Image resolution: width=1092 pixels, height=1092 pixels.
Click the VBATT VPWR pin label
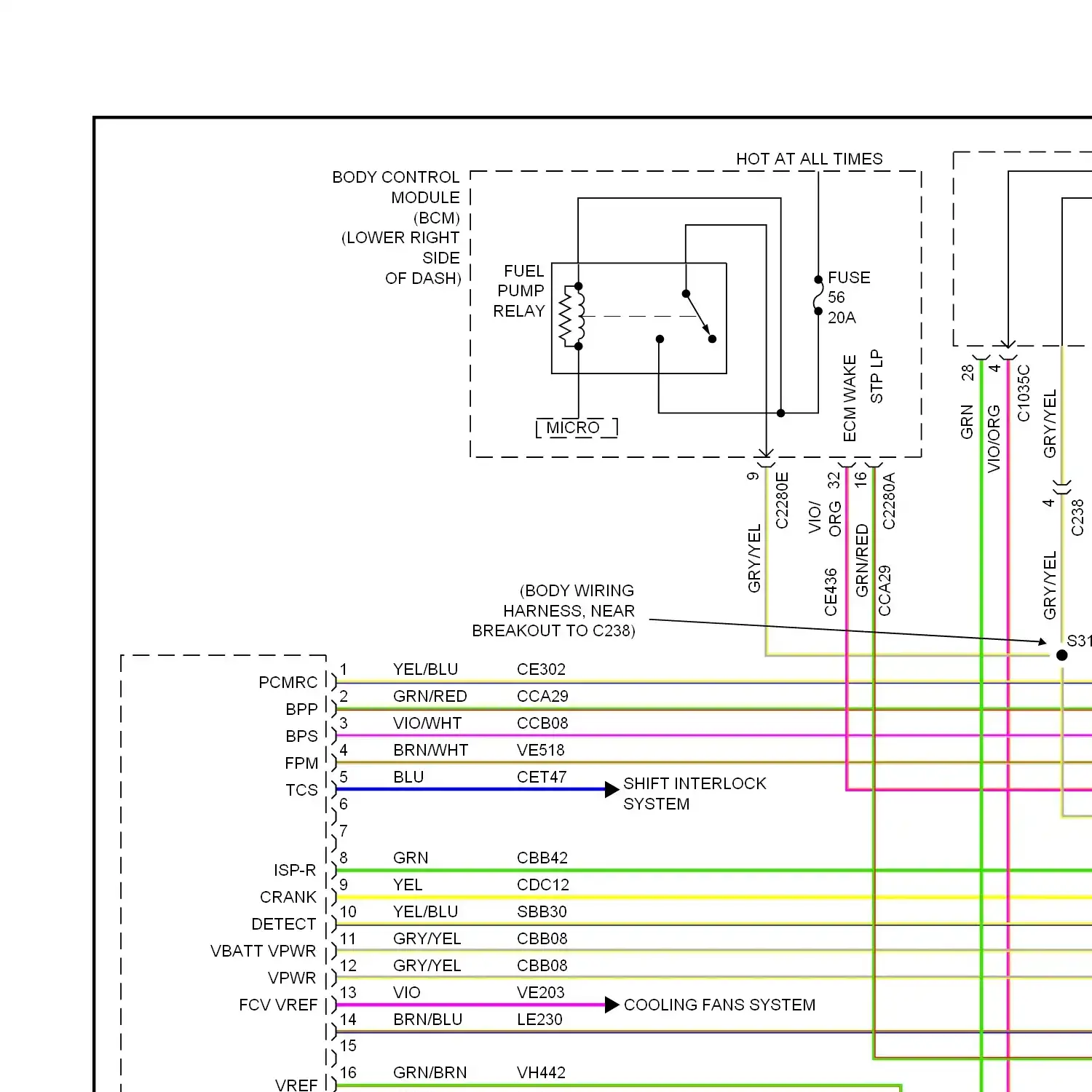[x=263, y=951]
